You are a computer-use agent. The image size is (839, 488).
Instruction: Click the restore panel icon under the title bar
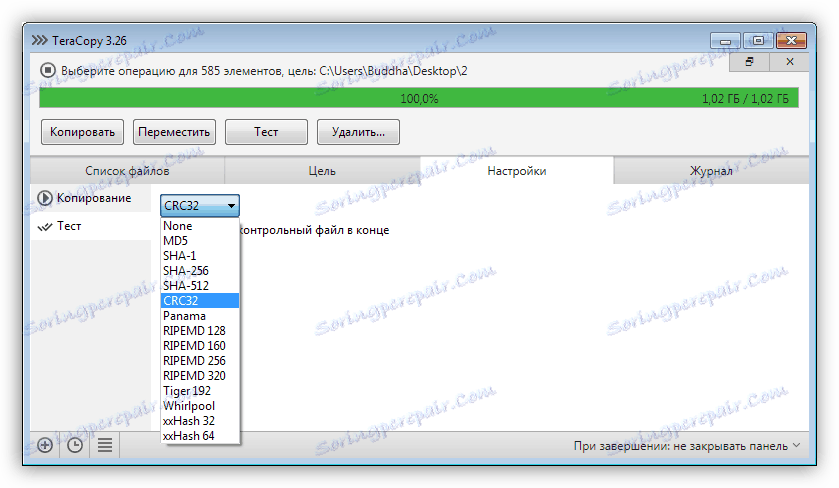pyautogui.click(x=750, y=62)
